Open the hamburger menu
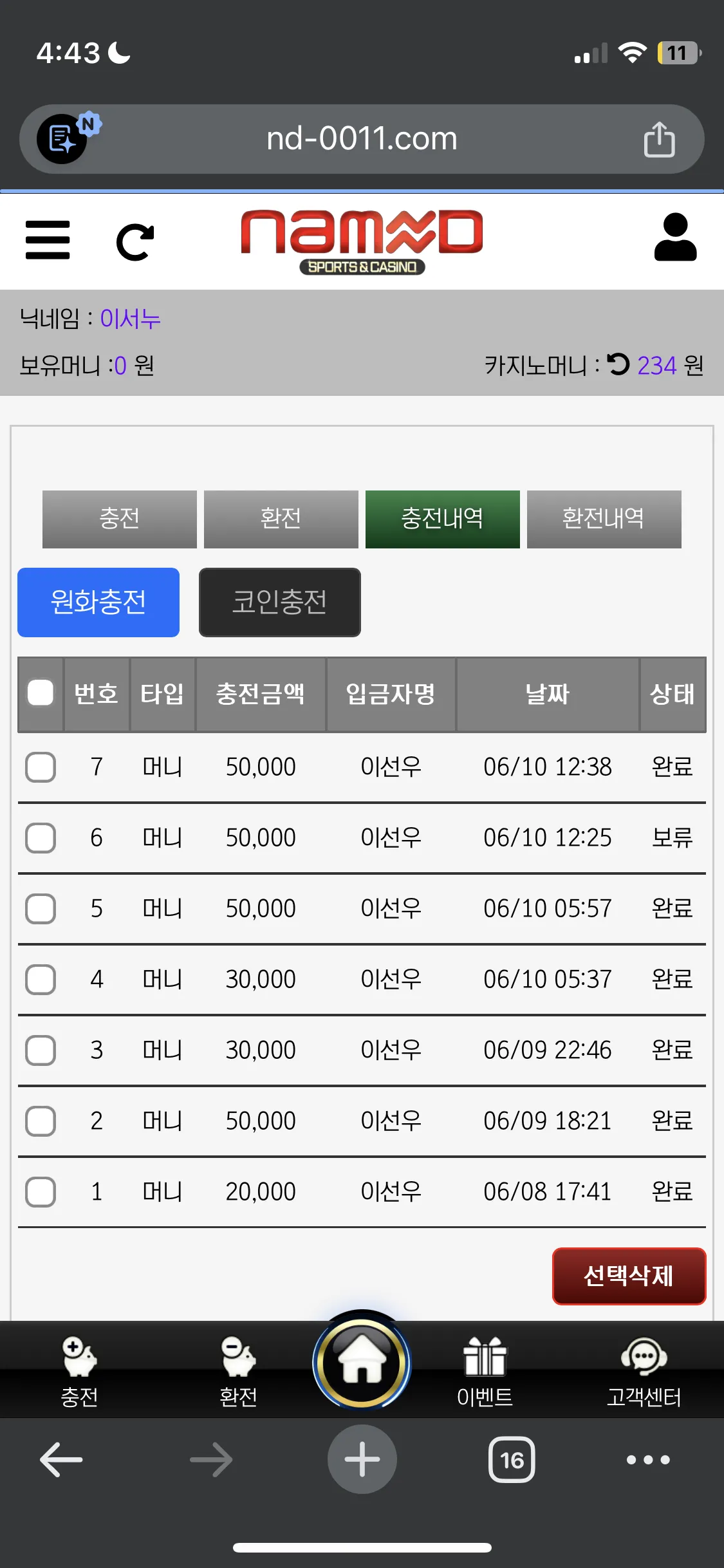 point(48,240)
